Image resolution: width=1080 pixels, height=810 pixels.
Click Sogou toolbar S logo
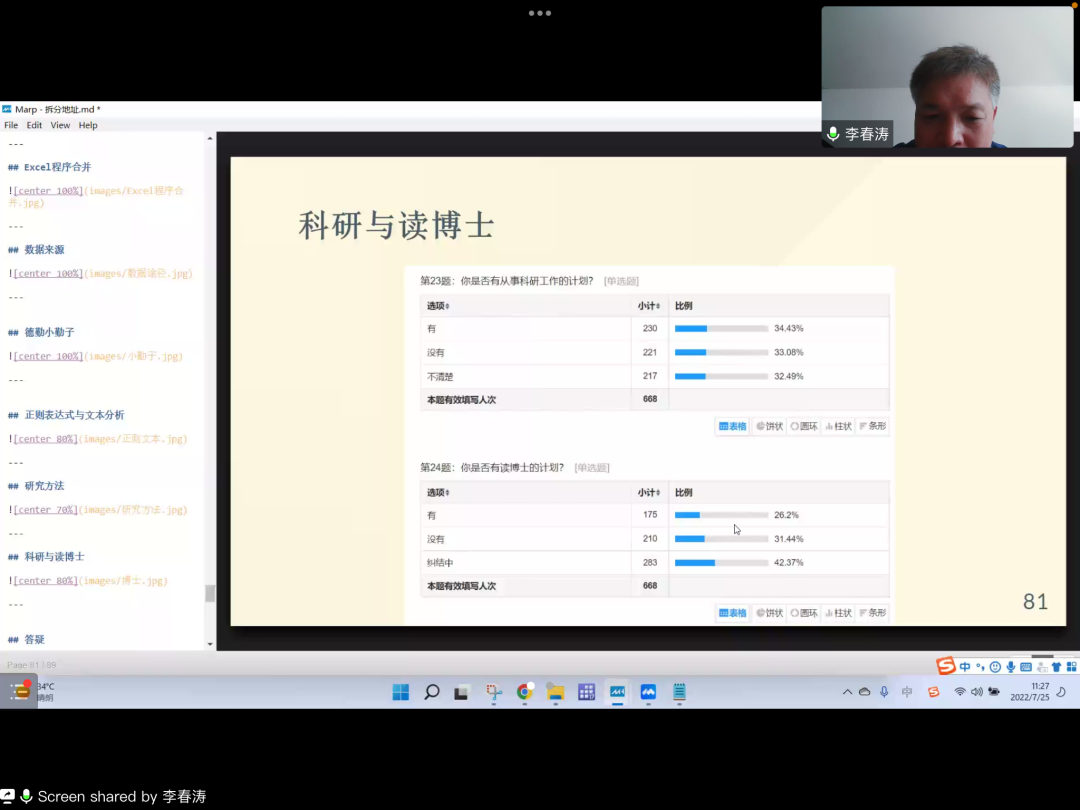pyautogui.click(x=946, y=665)
